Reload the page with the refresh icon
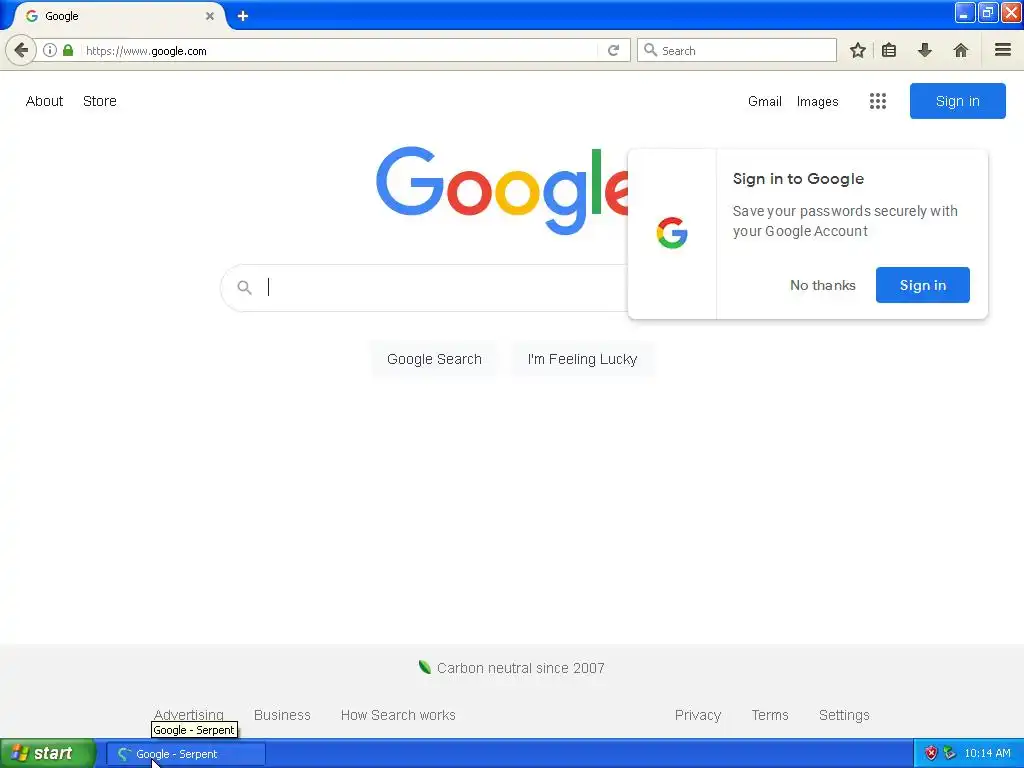Viewport: 1024px width, 768px height. tap(613, 50)
